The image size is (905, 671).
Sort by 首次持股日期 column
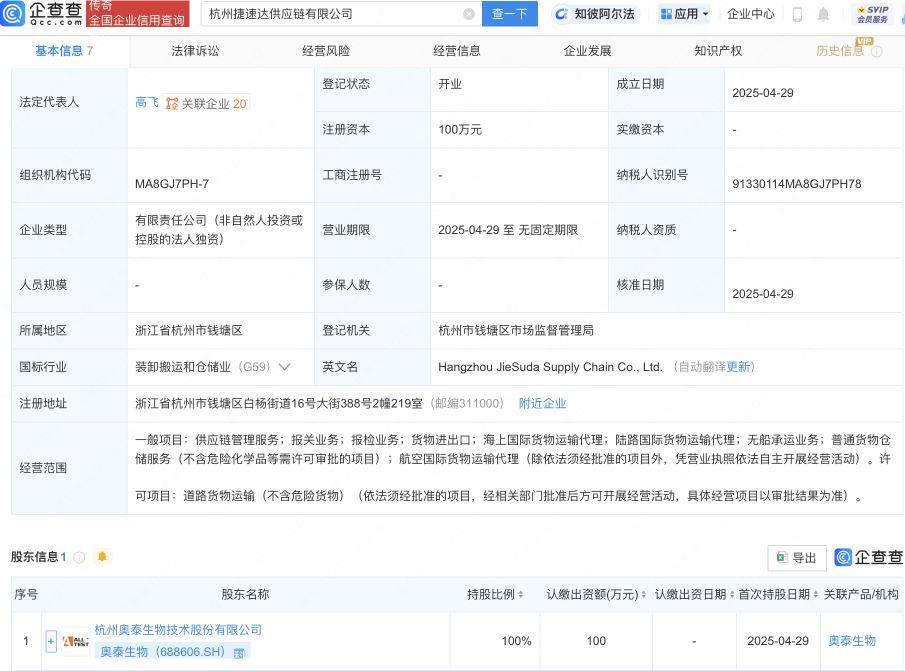[x=775, y=594]
